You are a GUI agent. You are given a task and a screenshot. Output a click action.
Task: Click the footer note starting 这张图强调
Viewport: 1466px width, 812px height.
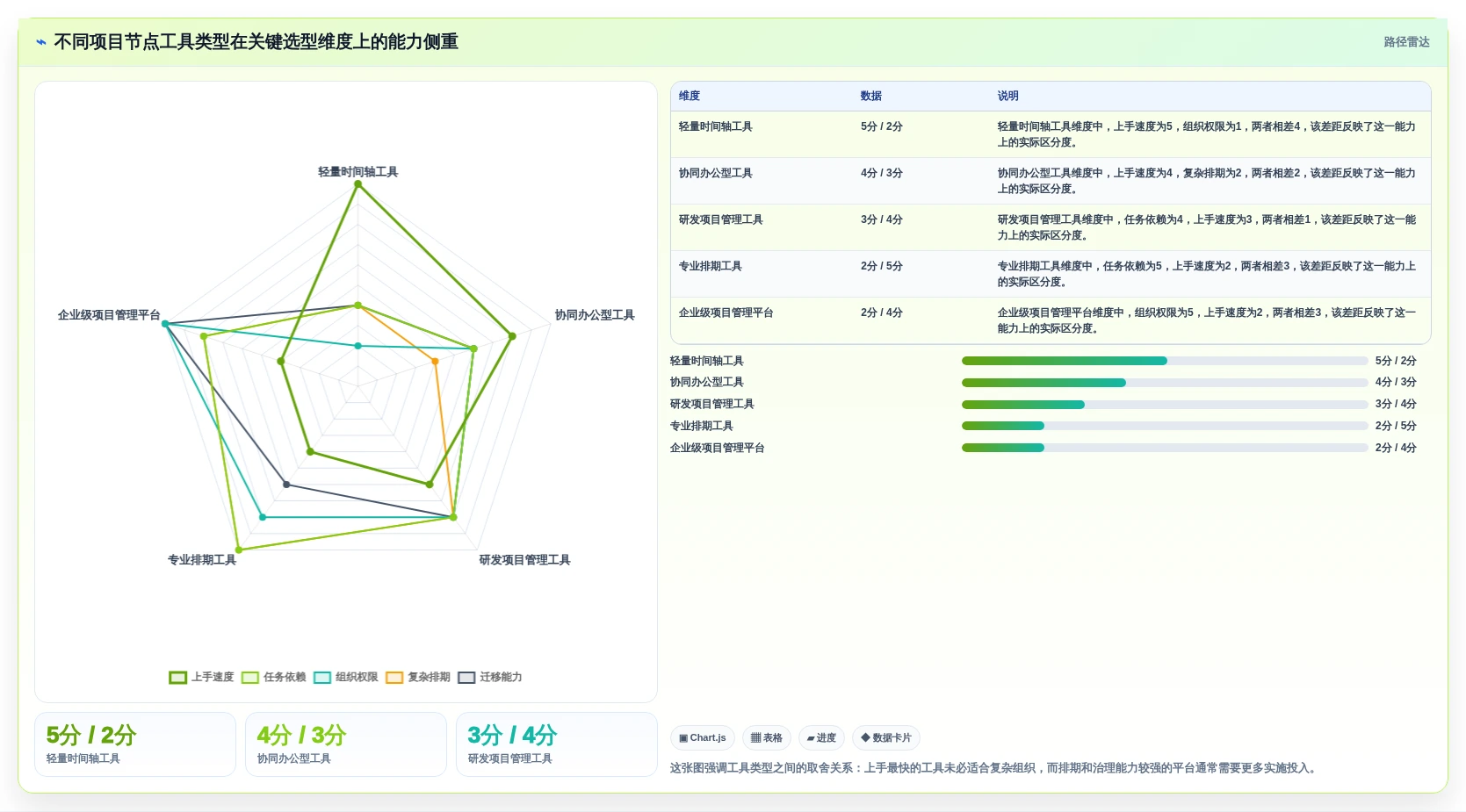[x=994, y=768]
